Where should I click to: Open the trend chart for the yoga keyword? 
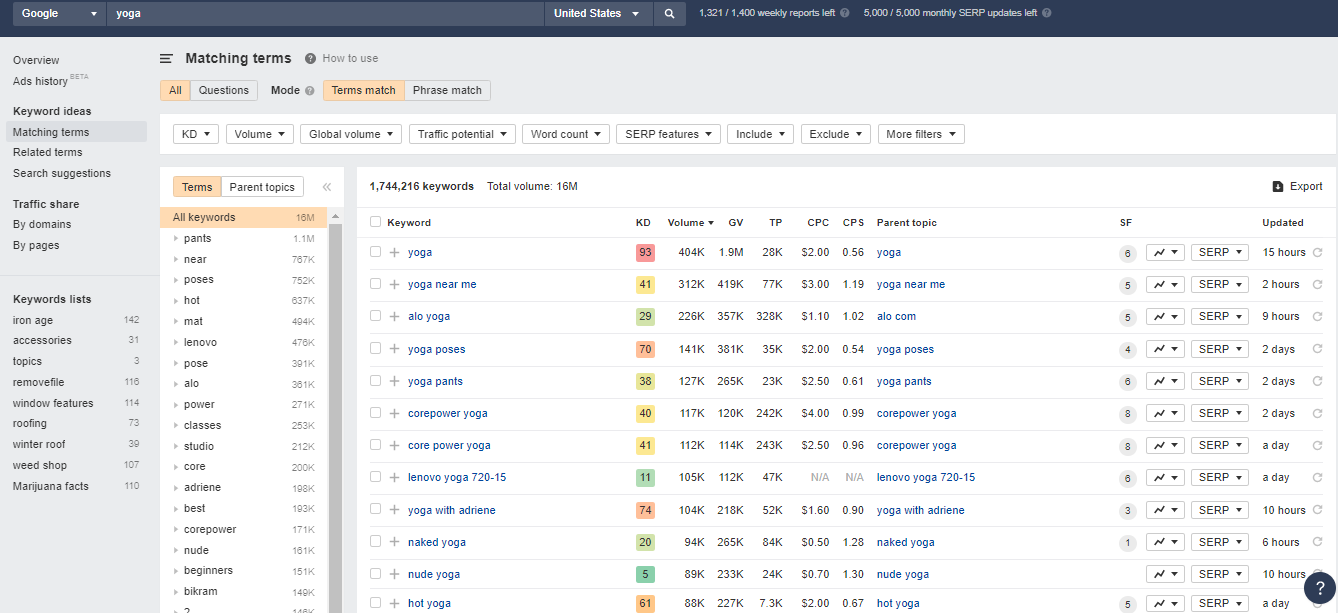click(x=1164, y=252)
